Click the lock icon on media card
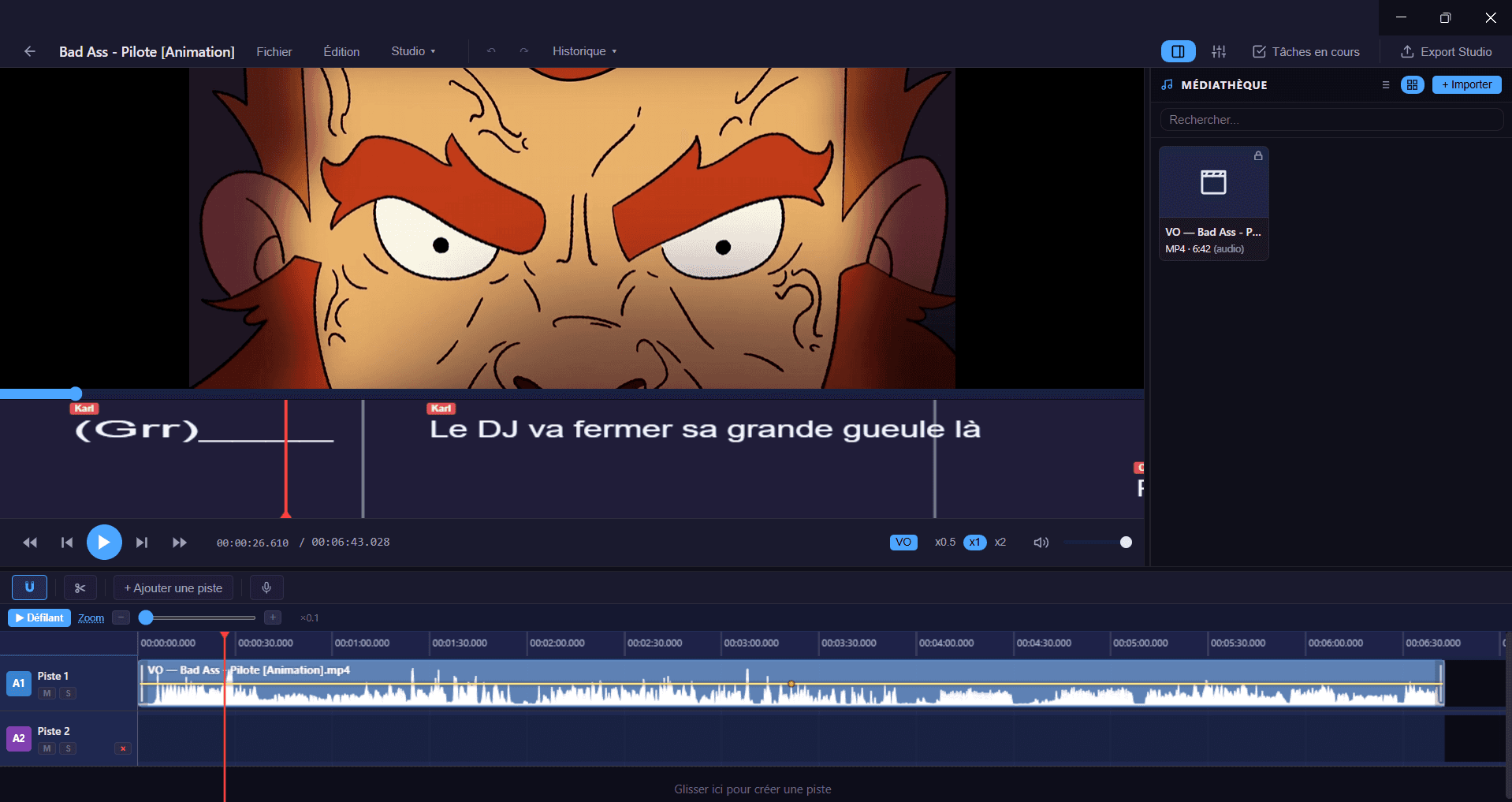This screenshot has width=1512, height=802. tap(1258, 155)
